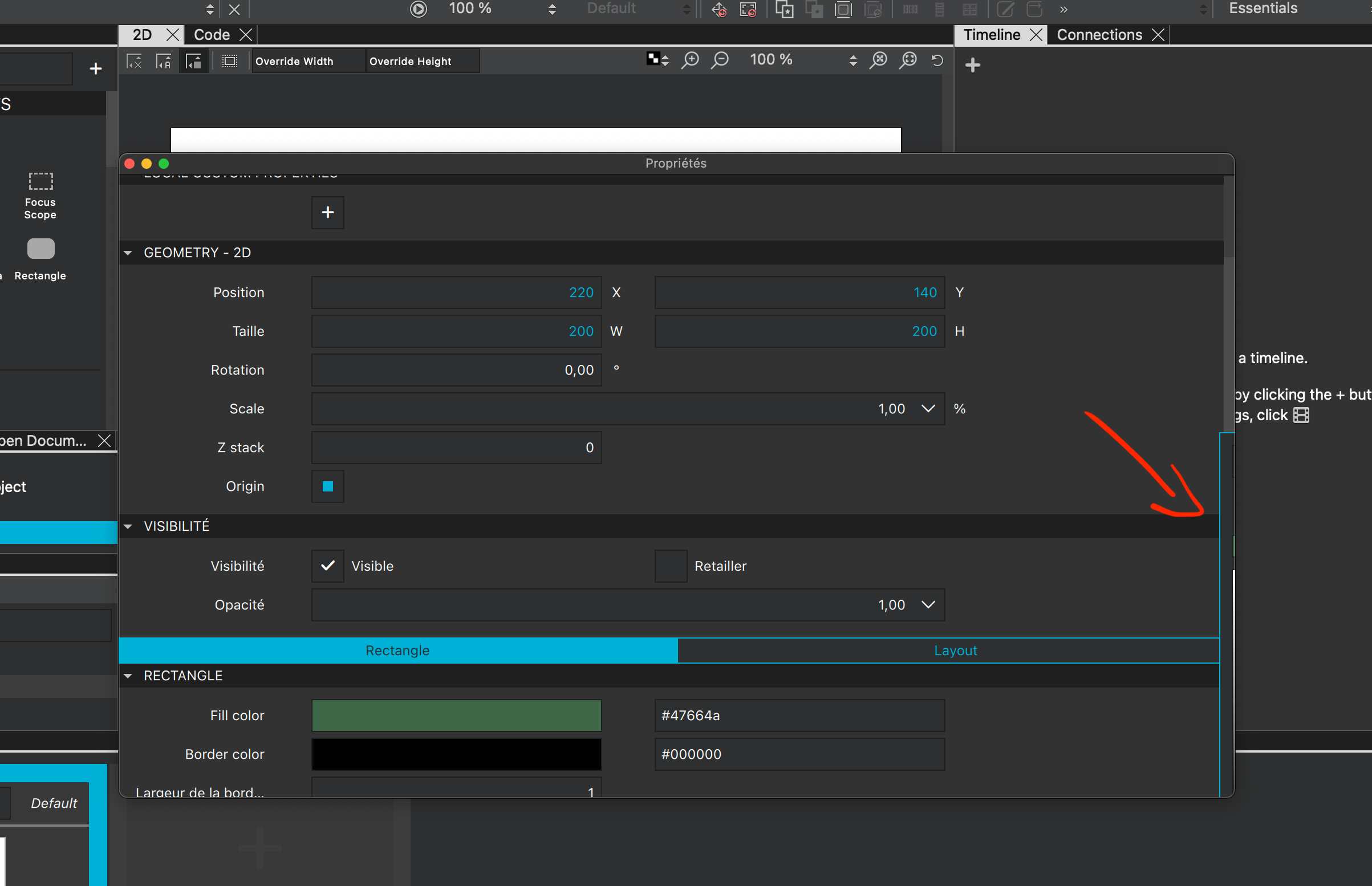Screen dimensions: 1372x886
Task: Click the reset view refresh icon
Action: [937, 60]
